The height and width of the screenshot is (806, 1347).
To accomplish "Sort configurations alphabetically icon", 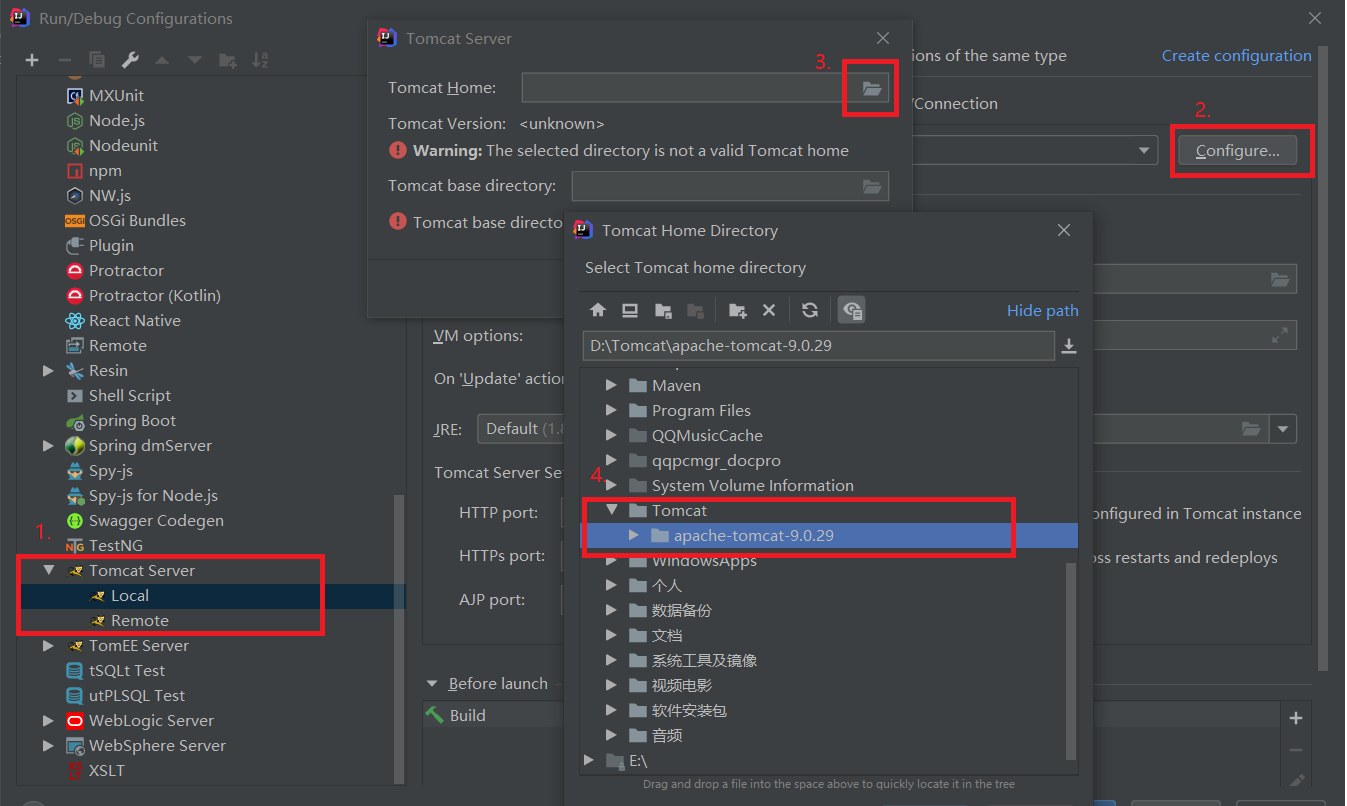I will 260,60.
